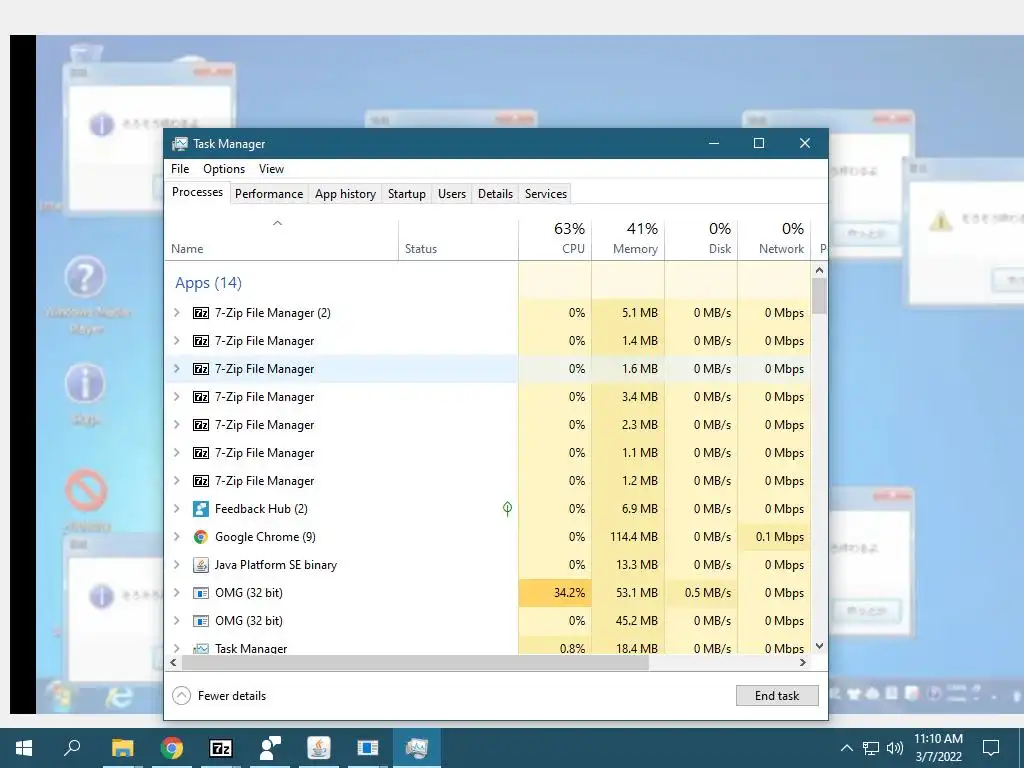Switch to the App history tab

point(345,194)
